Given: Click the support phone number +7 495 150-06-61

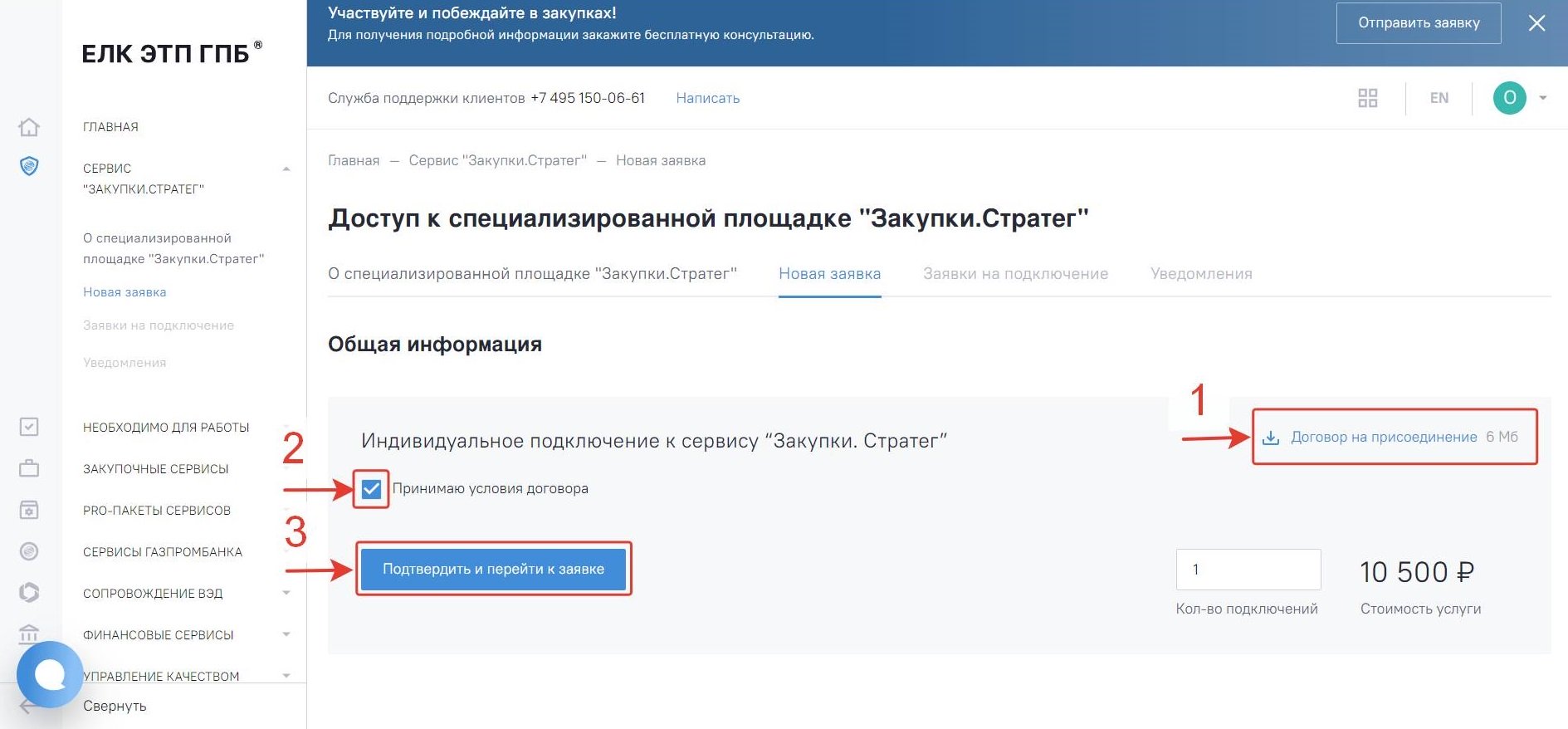Looking at the screenshot, I should [x=588, y=98].
